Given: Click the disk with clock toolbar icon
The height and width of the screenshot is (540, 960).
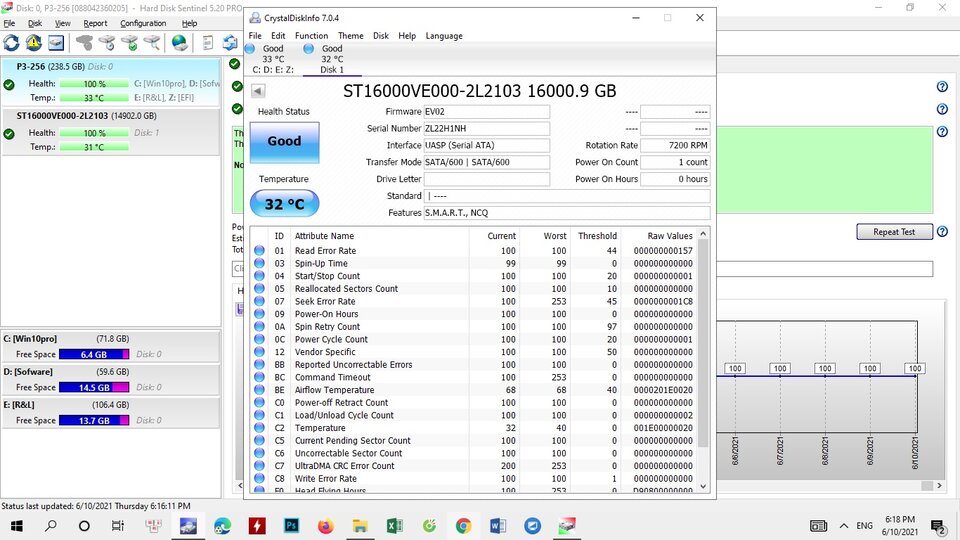Looking at the screenshot, I should click(x=107, y=43).
